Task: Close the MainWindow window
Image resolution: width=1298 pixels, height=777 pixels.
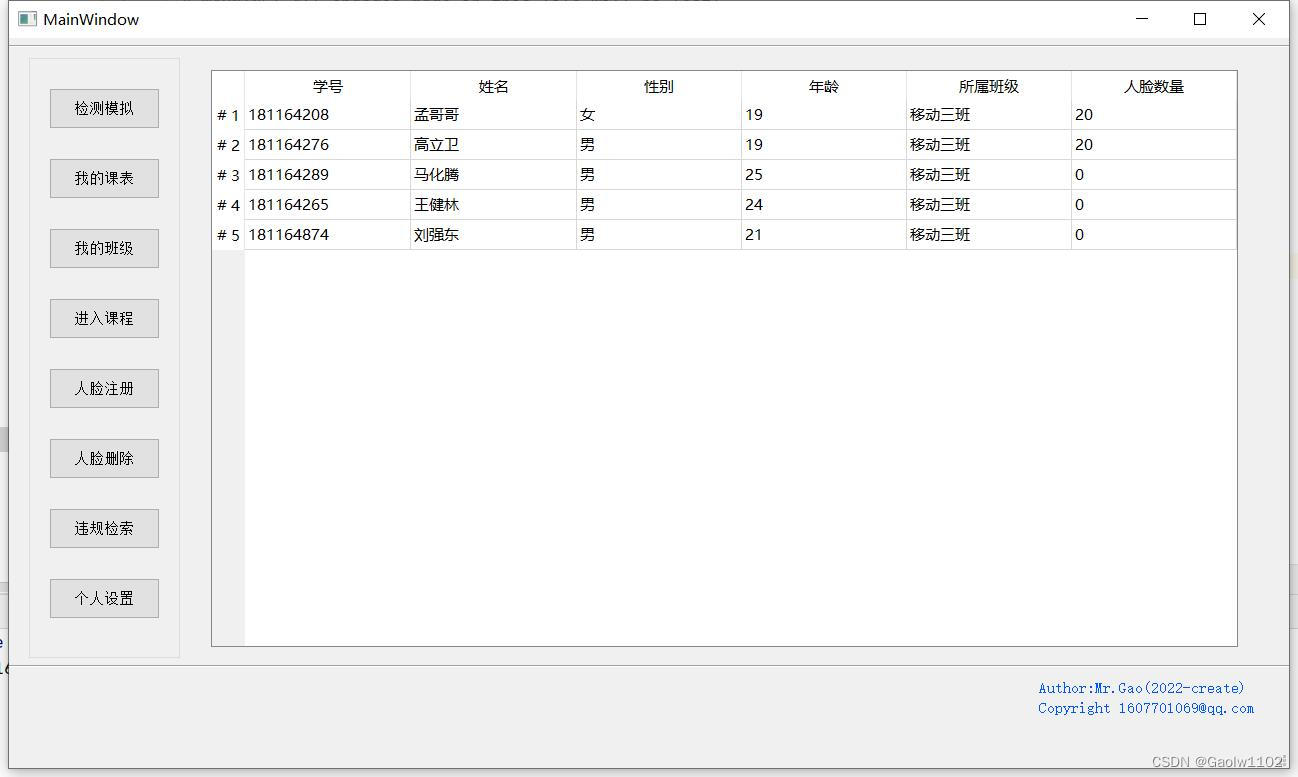Action: 1259,19
